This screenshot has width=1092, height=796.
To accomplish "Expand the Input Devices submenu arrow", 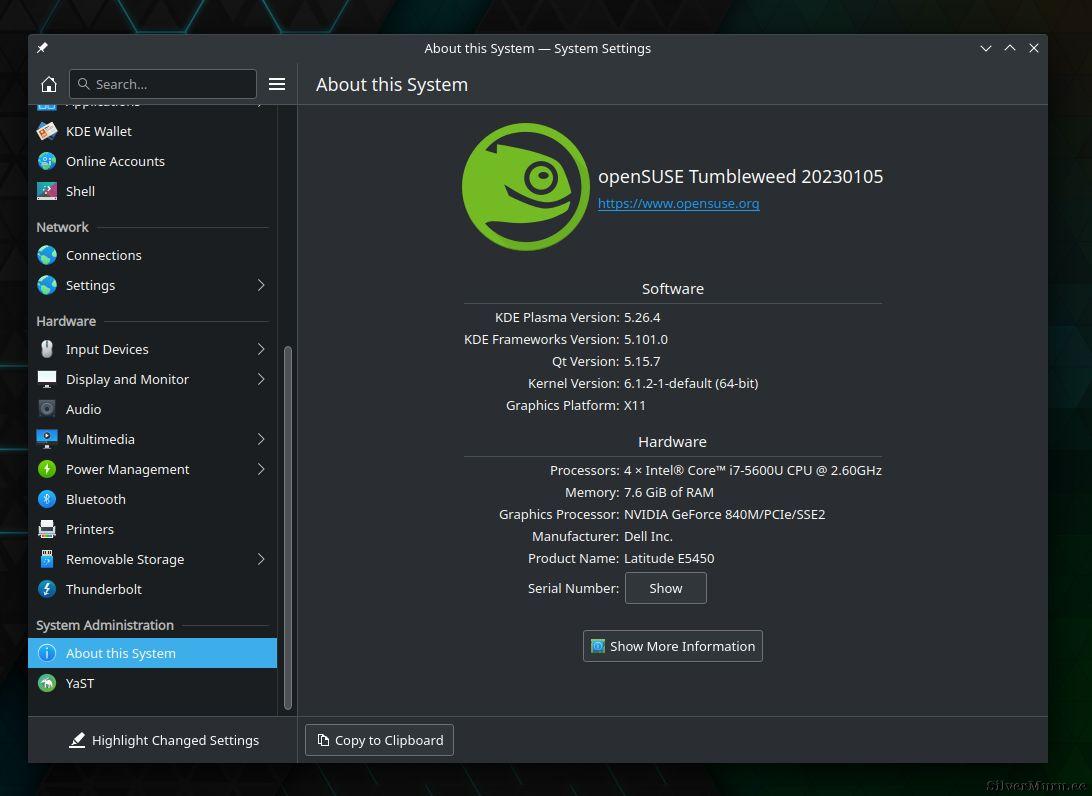I will [261, 349].
